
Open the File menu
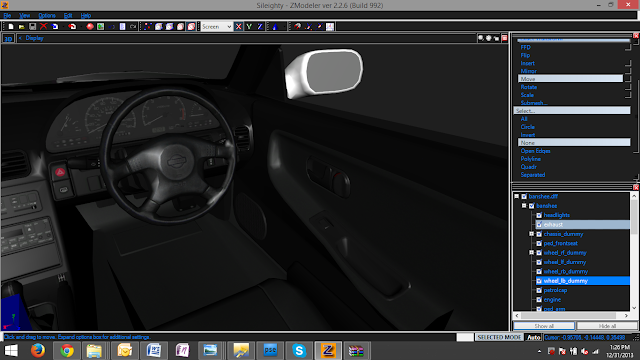[x=7, y=16]
